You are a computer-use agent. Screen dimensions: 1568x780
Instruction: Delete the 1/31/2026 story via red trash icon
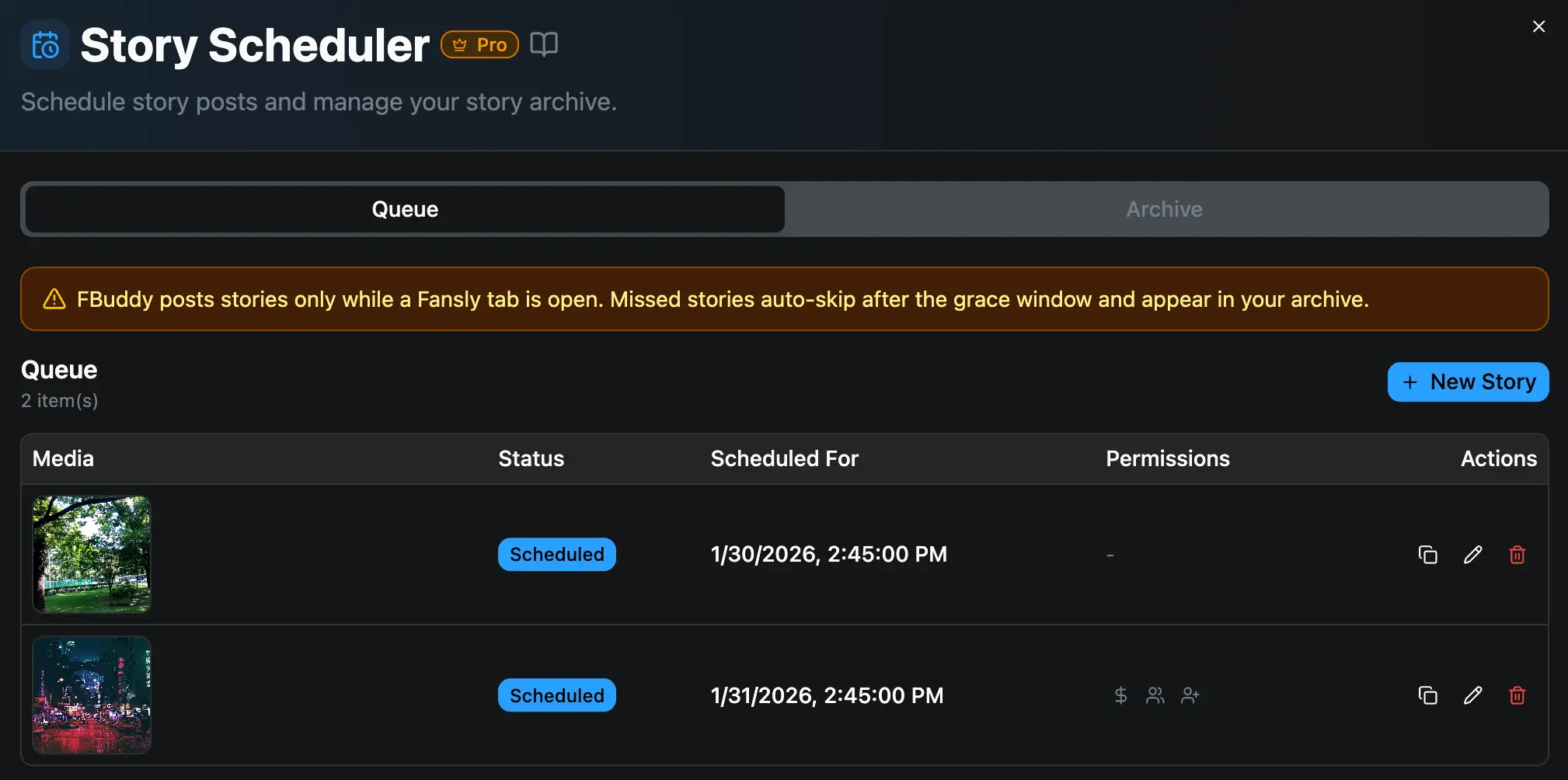[x=1517, y=695]
